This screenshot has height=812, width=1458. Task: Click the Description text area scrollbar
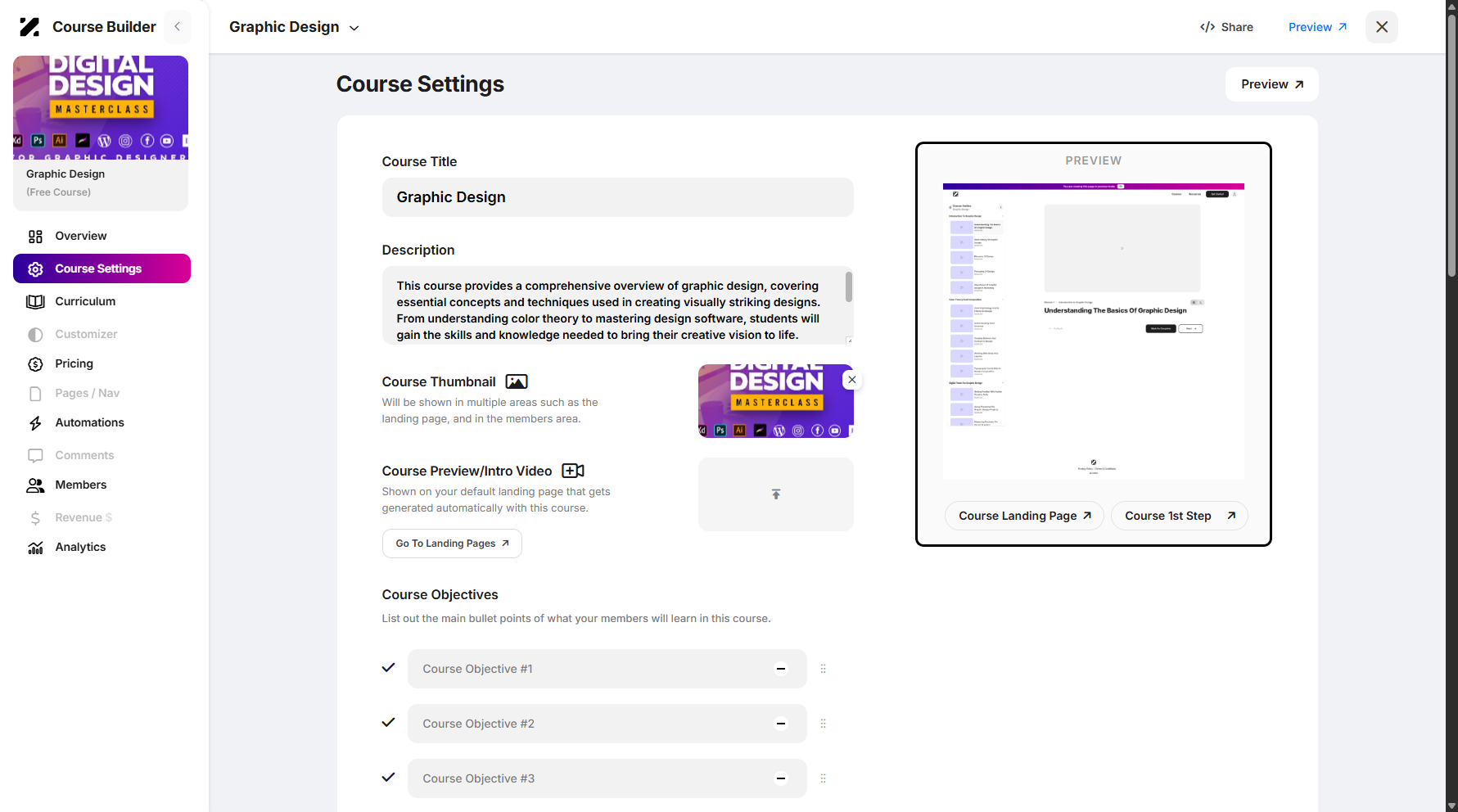[848, 287]
